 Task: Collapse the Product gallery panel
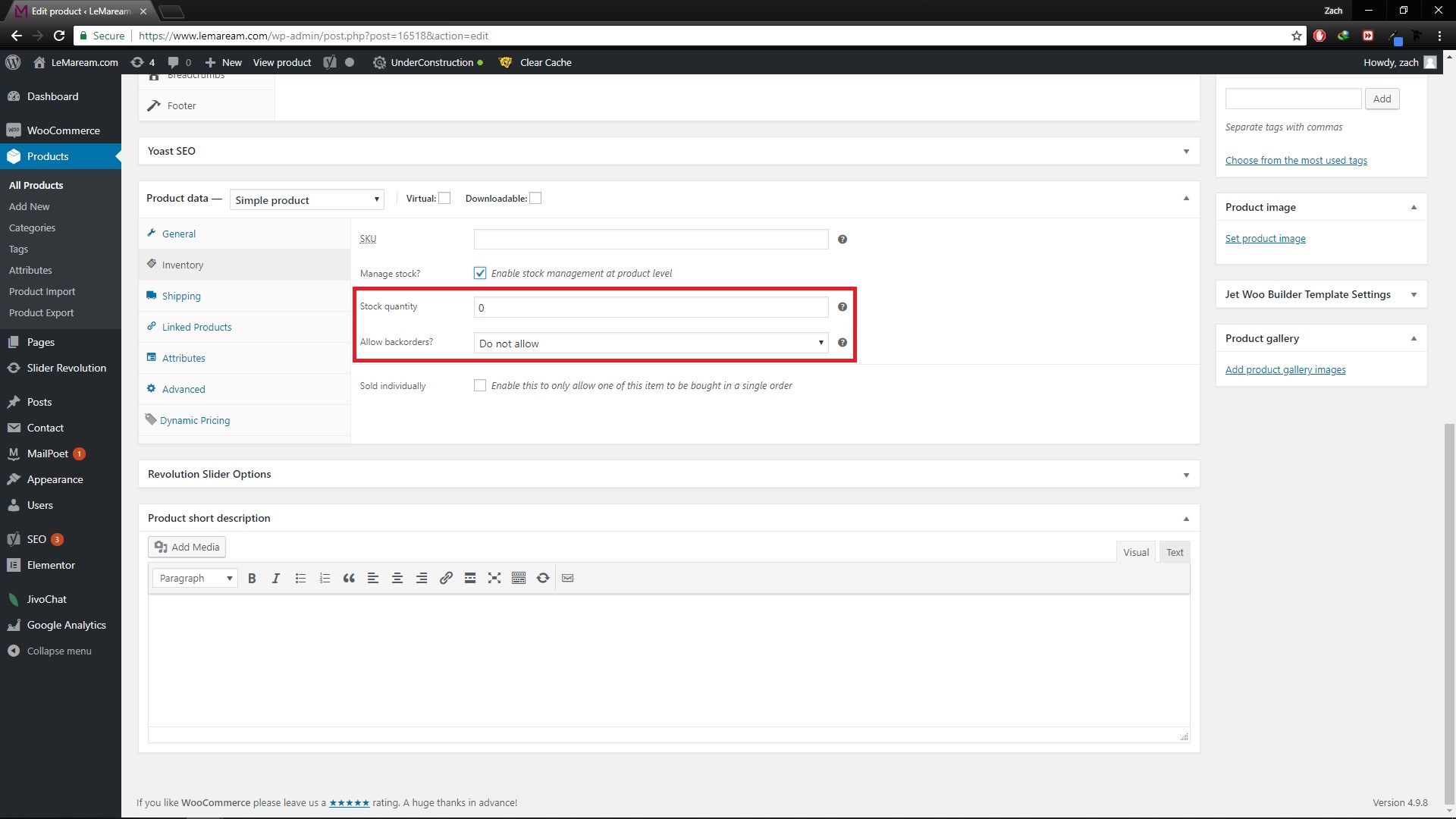pos(1414,339)
